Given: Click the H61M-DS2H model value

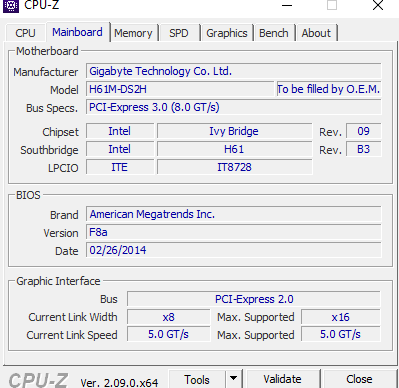Looking at the screenshot, I should tap(180, 89).
